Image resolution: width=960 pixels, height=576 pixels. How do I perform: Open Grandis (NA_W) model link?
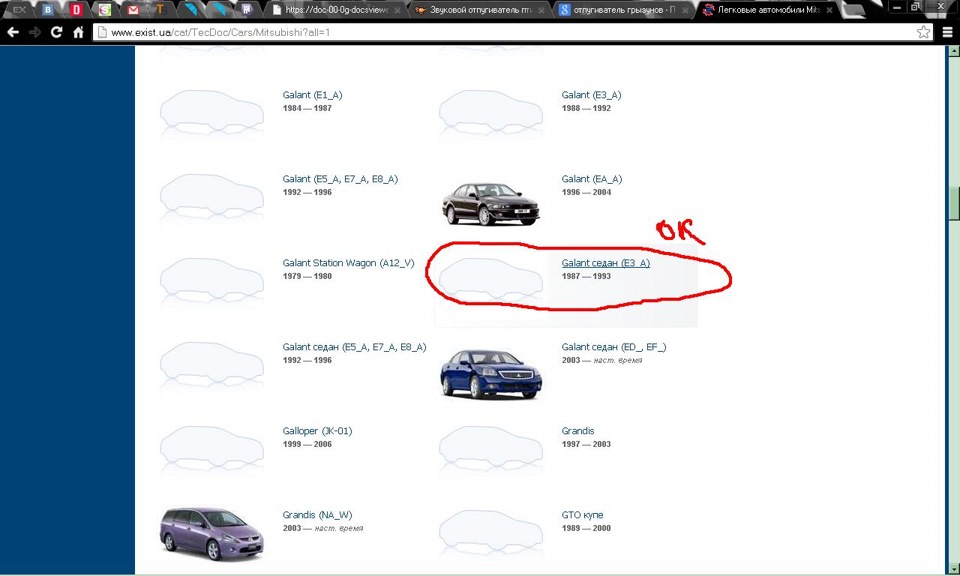pyautogui.click(x=317, y=514)
